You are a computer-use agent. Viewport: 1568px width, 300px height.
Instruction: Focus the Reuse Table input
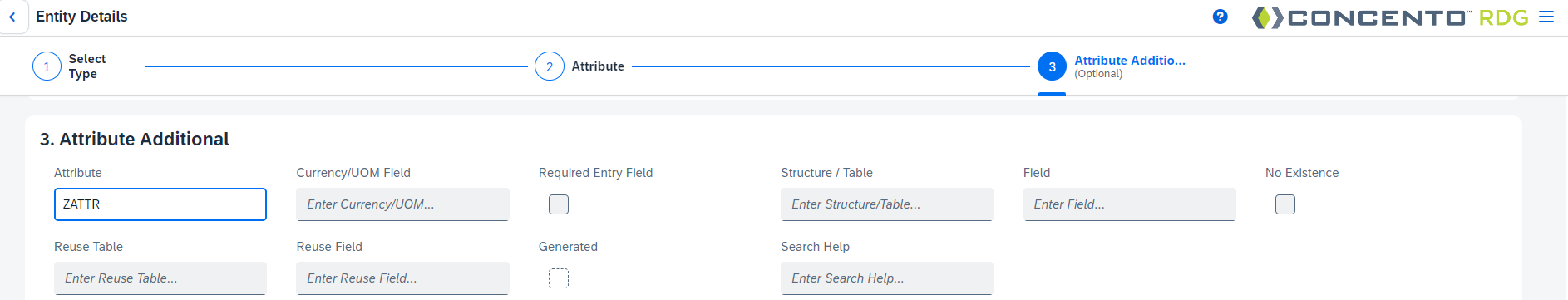pos(160,278)
